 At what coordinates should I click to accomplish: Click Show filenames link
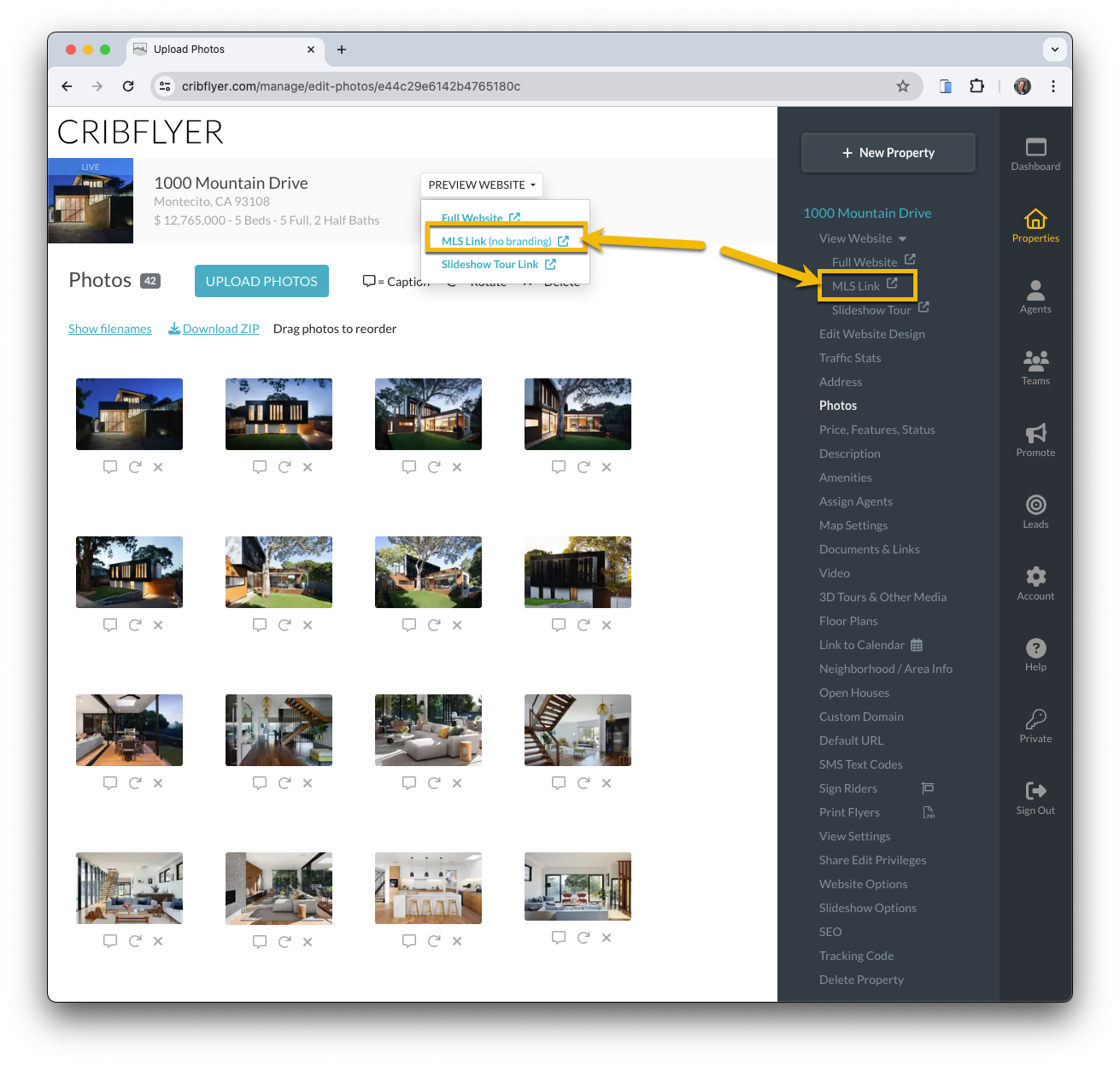click(x=110, y=329)
